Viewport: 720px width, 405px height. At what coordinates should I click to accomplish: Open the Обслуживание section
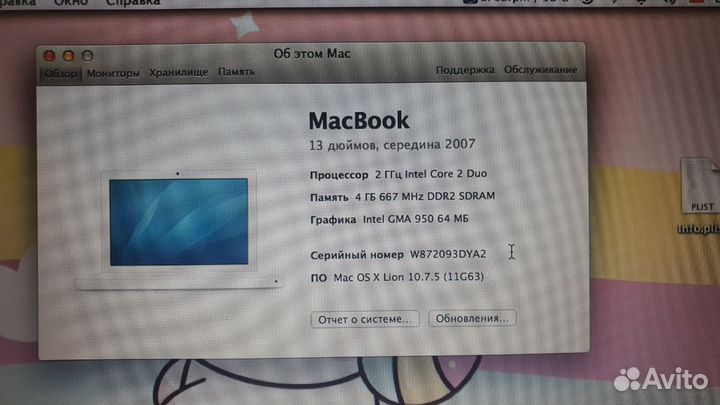[x=540, y=70]
